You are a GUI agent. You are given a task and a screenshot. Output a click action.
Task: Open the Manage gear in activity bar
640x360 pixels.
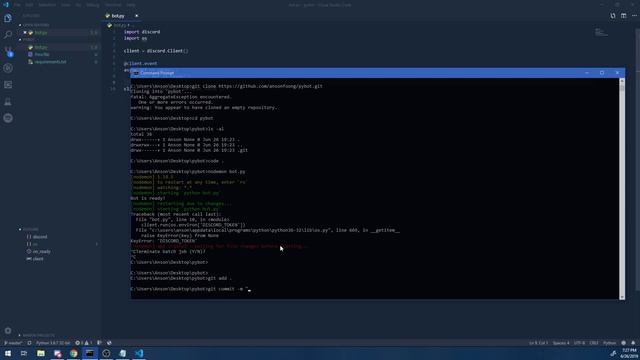tap(8, 331)
